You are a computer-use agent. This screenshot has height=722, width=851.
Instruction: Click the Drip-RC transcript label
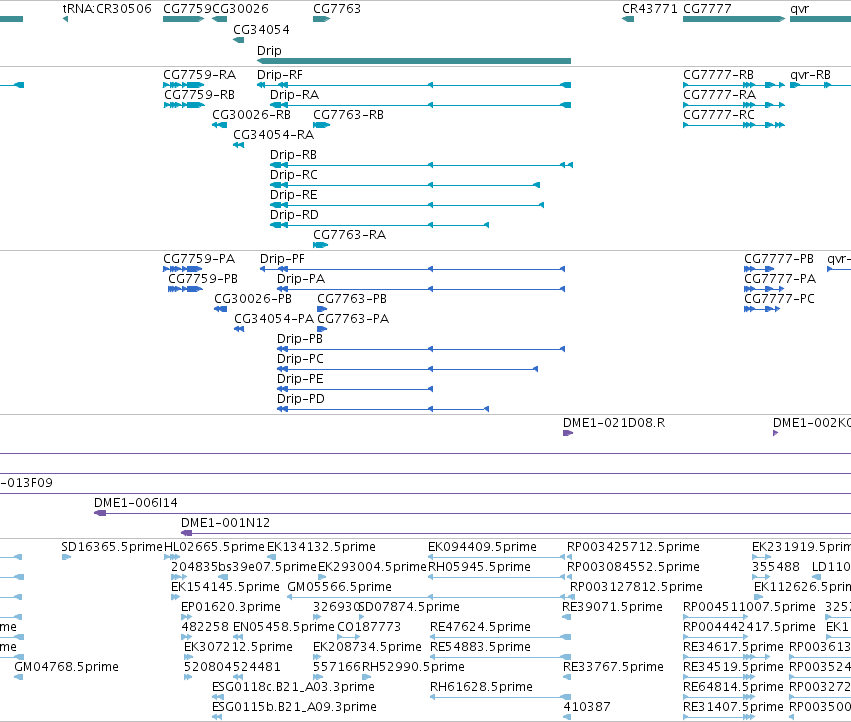[x=294, y=175]
